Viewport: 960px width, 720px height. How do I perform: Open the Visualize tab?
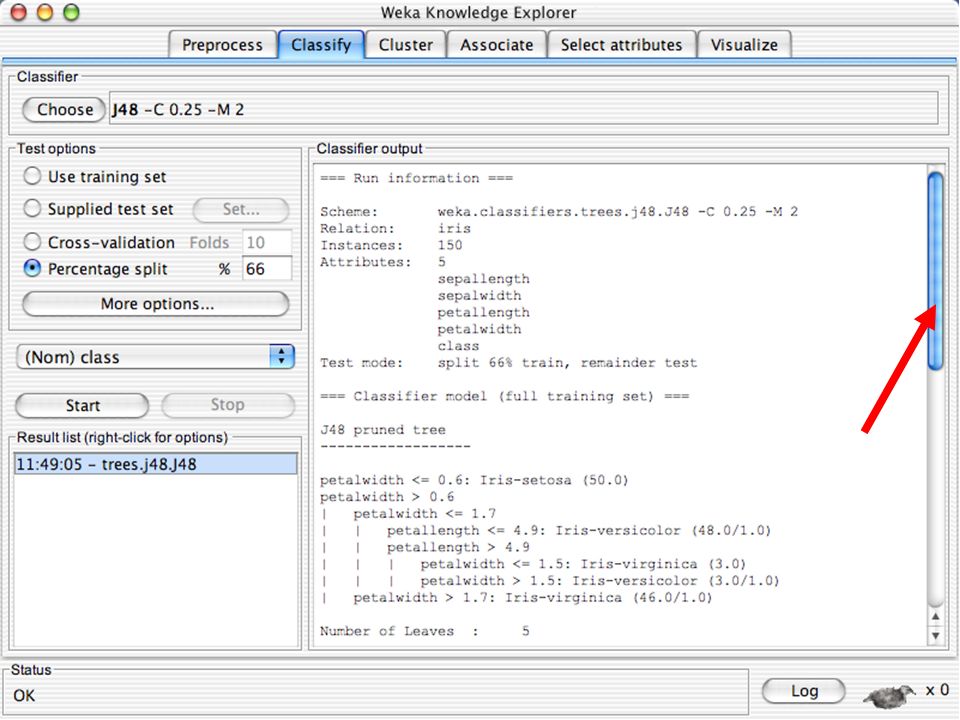click(744, 45)
